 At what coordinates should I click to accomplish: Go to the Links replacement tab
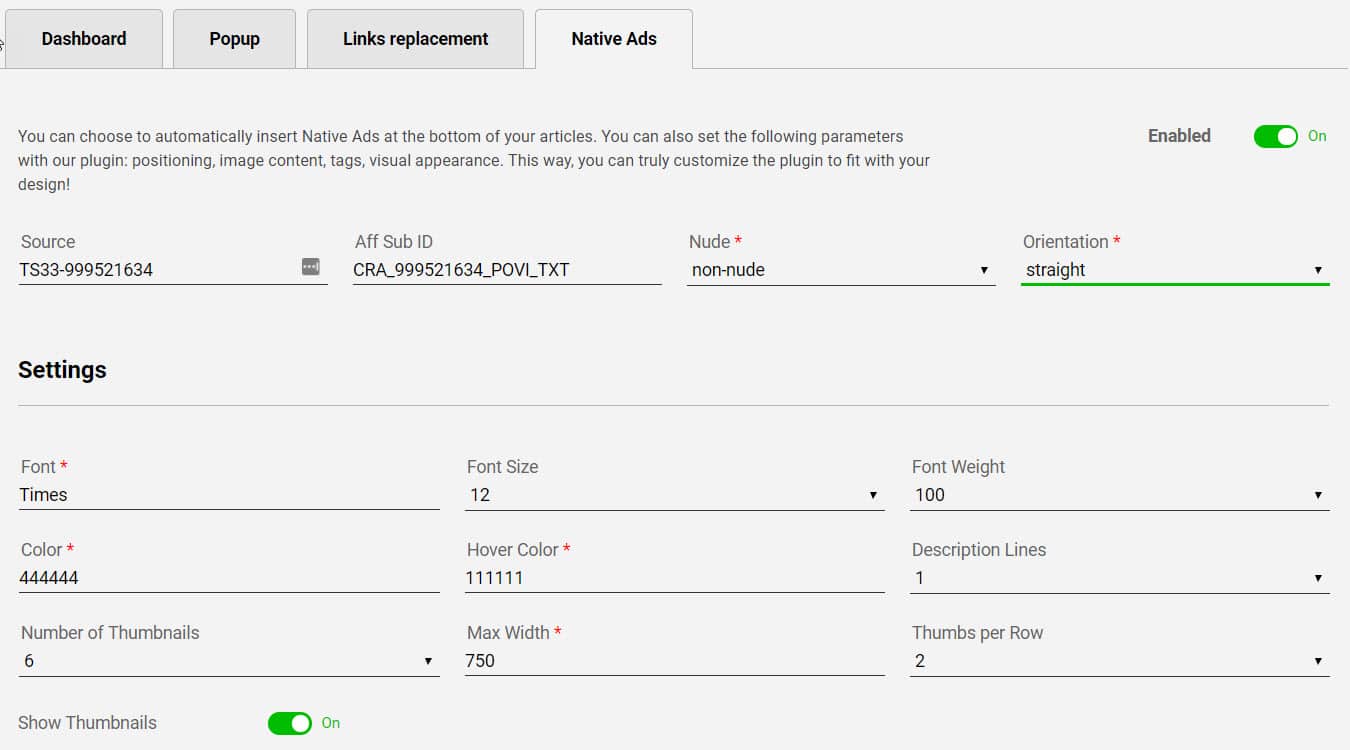tap(415, 39)
